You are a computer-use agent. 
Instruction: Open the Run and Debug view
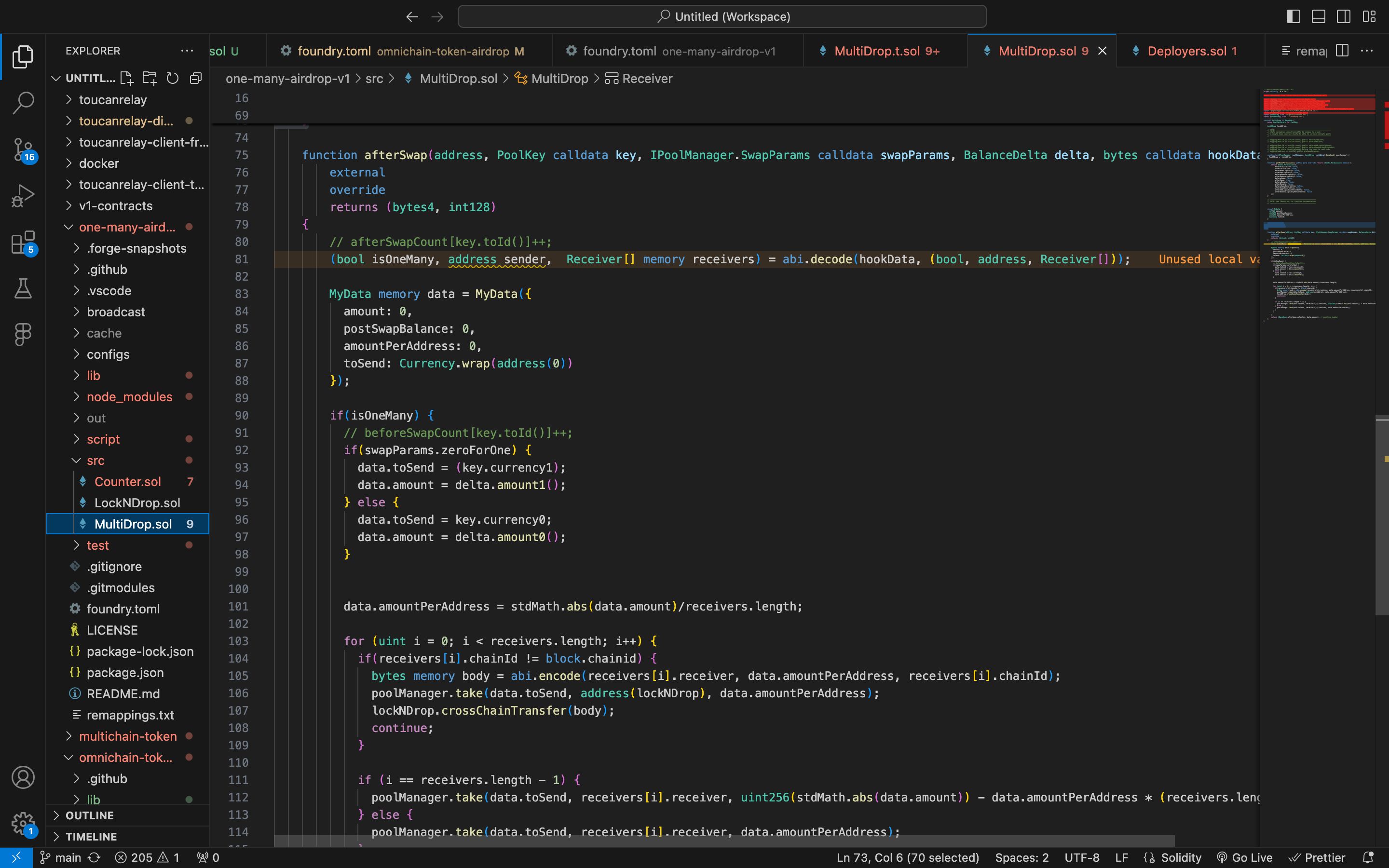tap(23, 196)
